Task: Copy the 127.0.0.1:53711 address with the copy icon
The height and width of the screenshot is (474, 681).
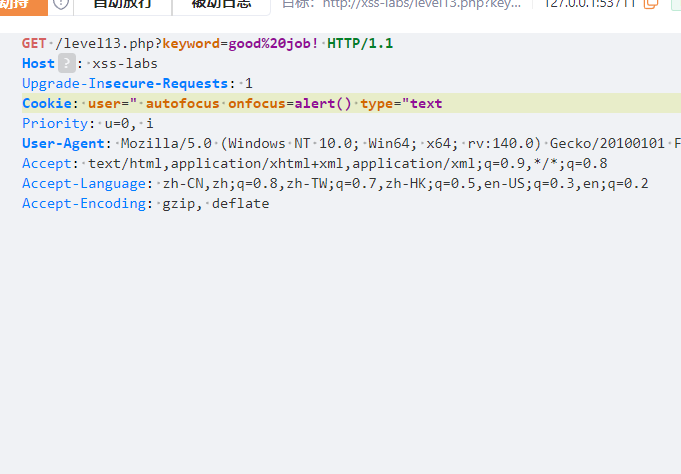Action: [651, 4]
